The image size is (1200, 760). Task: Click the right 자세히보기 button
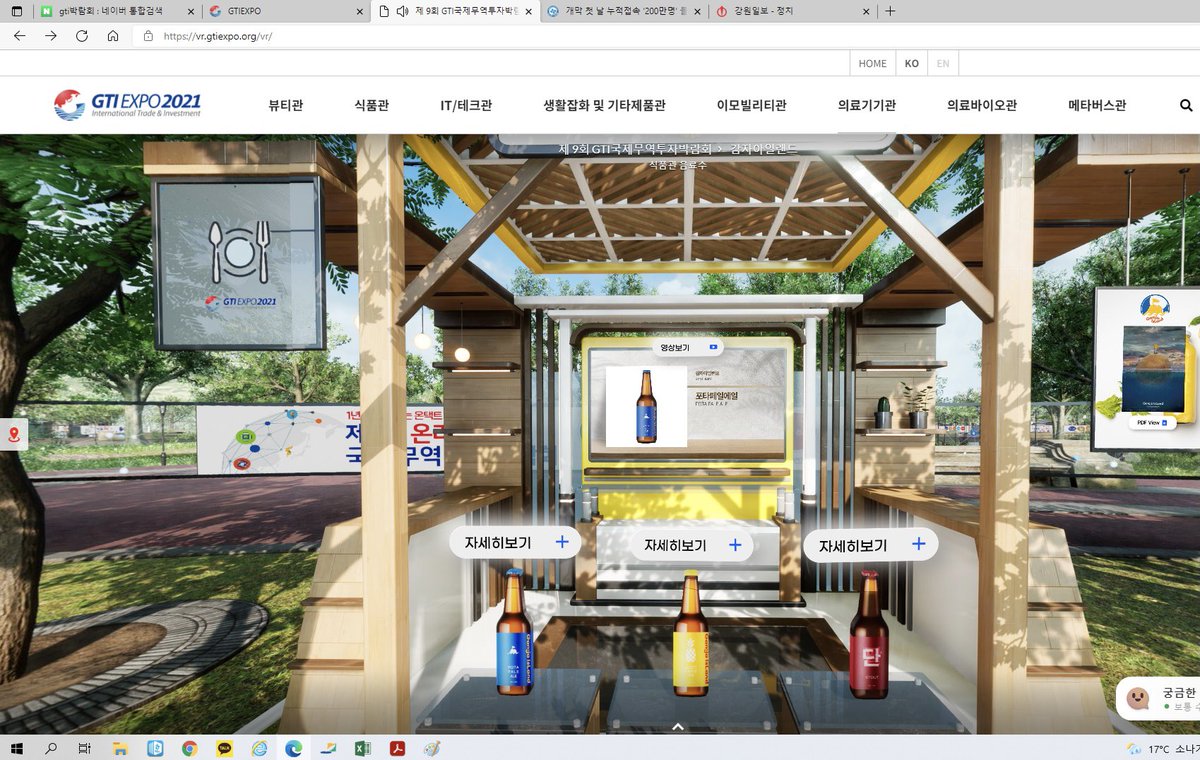(871, 545)
